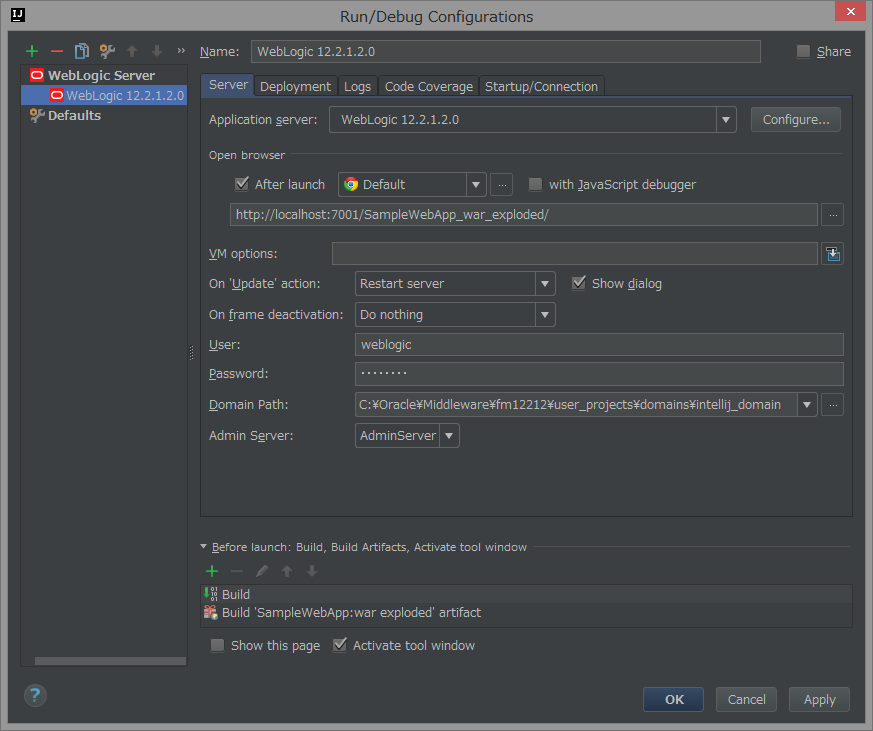Viewport: 873px width, 731px height.
Task: Open URL ellipsis button beside localhost address
Action: [x=833, y=215]
